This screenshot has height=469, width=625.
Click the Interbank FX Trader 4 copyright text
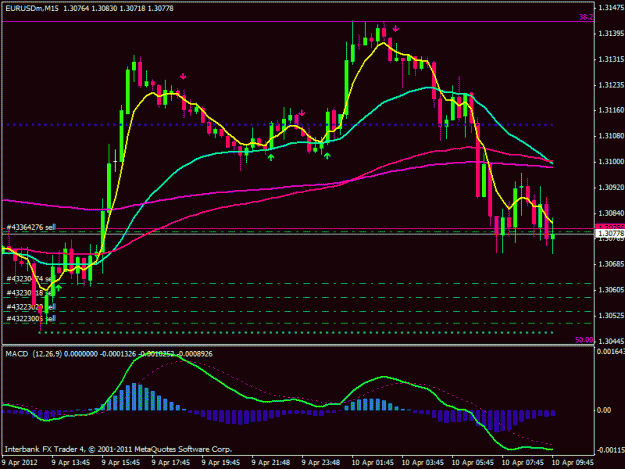pos(118,449)
